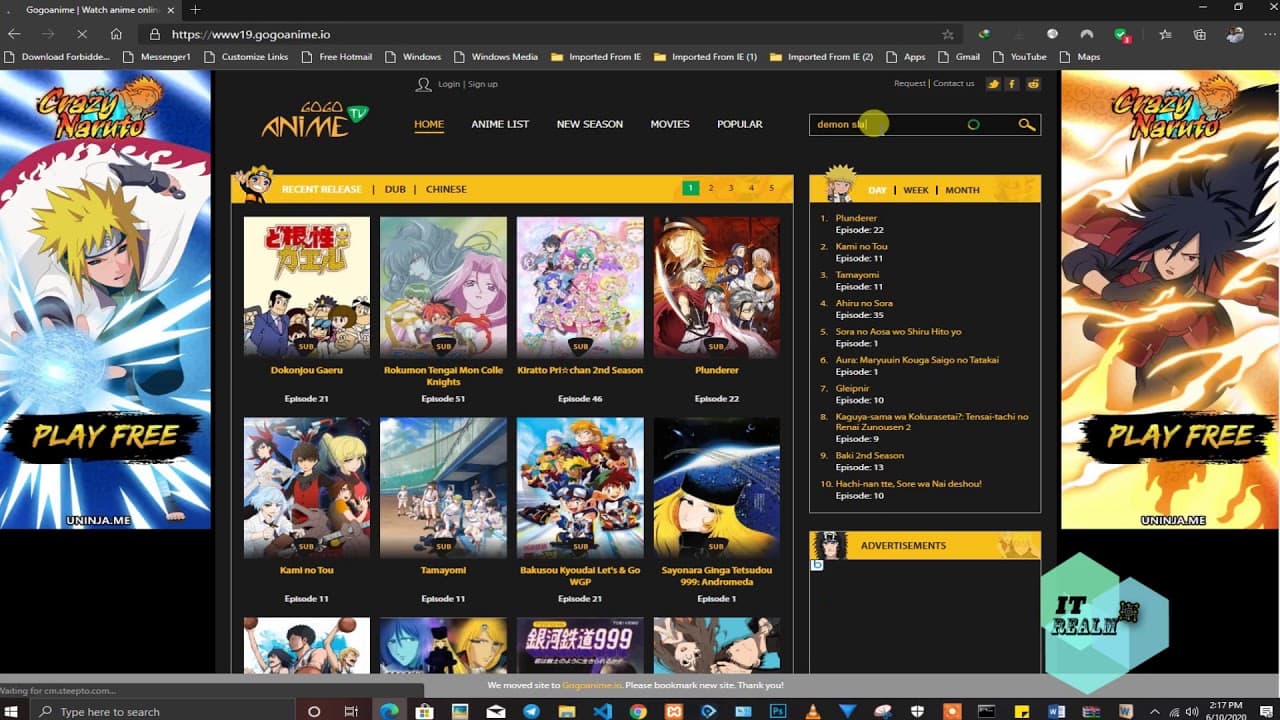The height and width of the screenshot is (720, 1280).
Task: Go to page 5 of recent releases
Action: coord(771,188)
